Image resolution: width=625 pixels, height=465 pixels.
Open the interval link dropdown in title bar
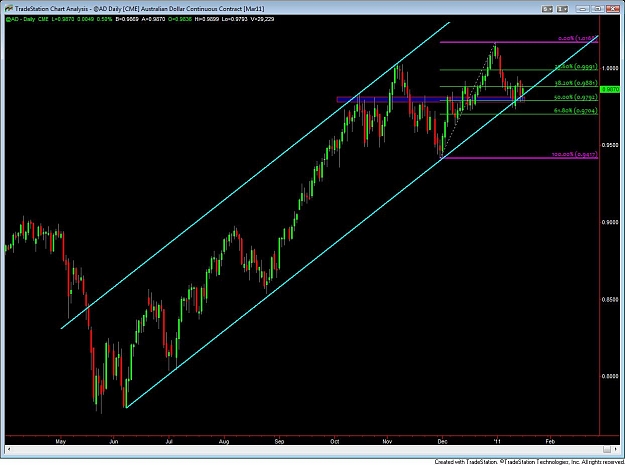tap(562, 9)
